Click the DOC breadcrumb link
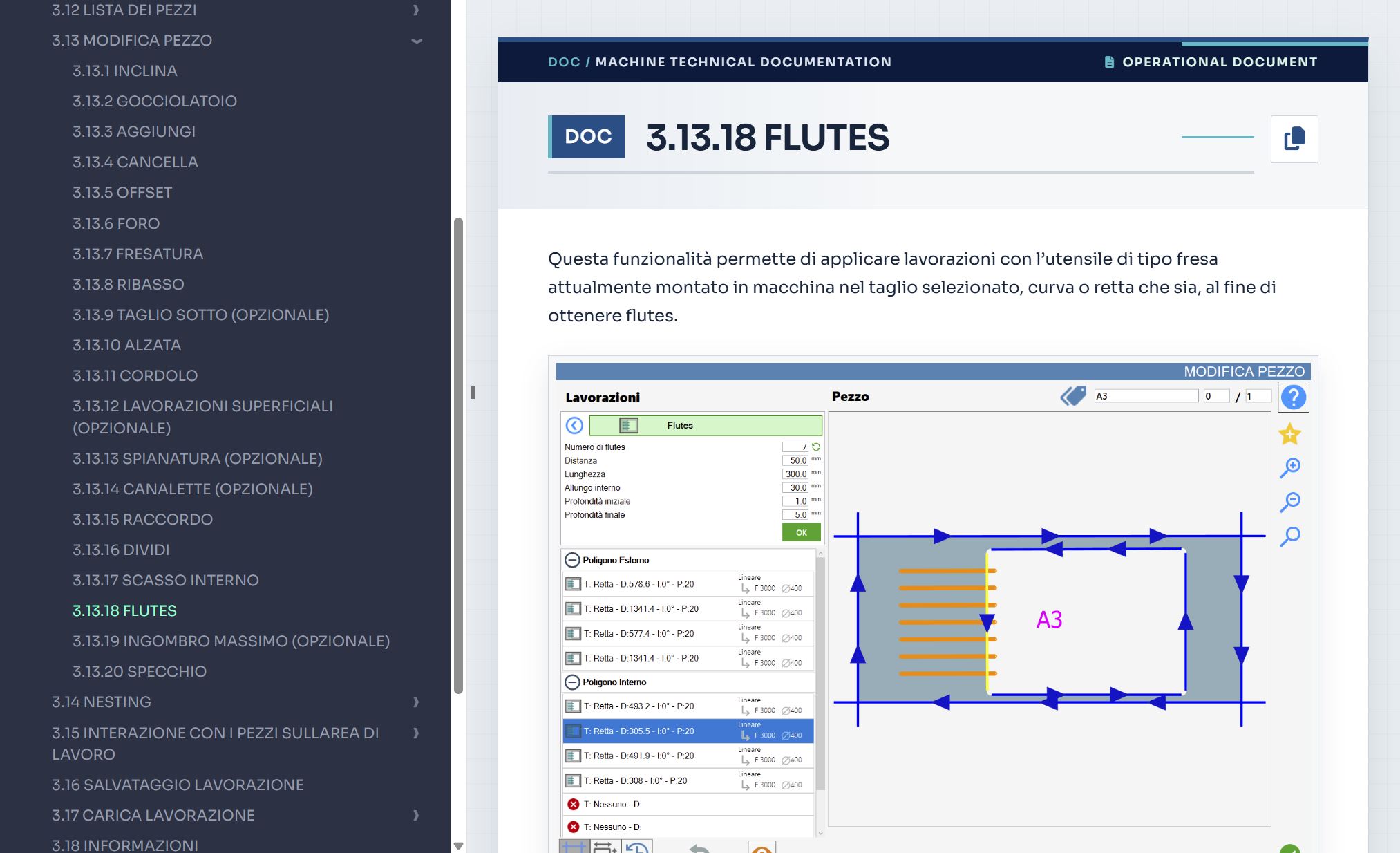Viewport: 1400px width, 853px height. (564, 62)
